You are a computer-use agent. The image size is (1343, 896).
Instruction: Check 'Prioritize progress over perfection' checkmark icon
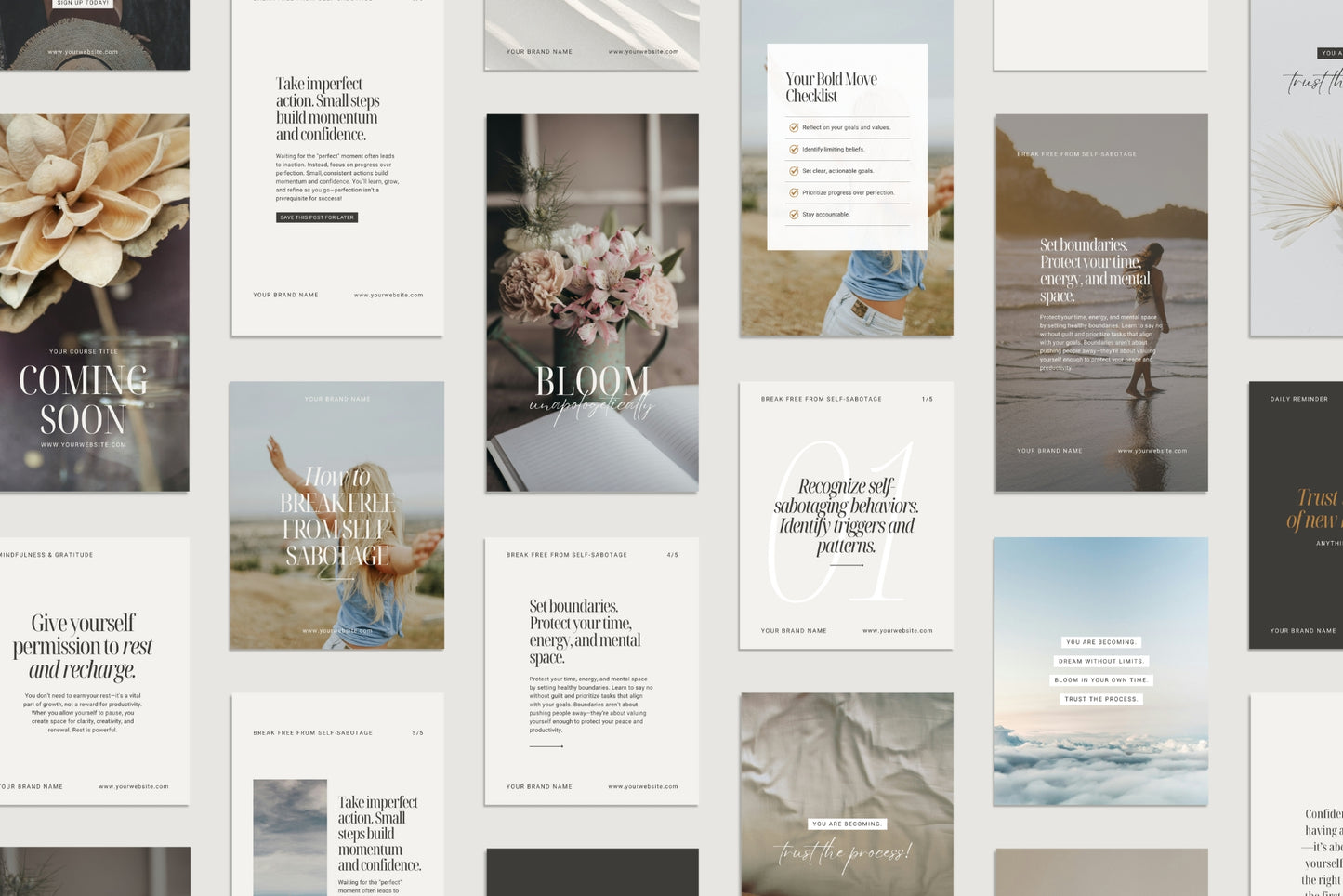point(794,192)
